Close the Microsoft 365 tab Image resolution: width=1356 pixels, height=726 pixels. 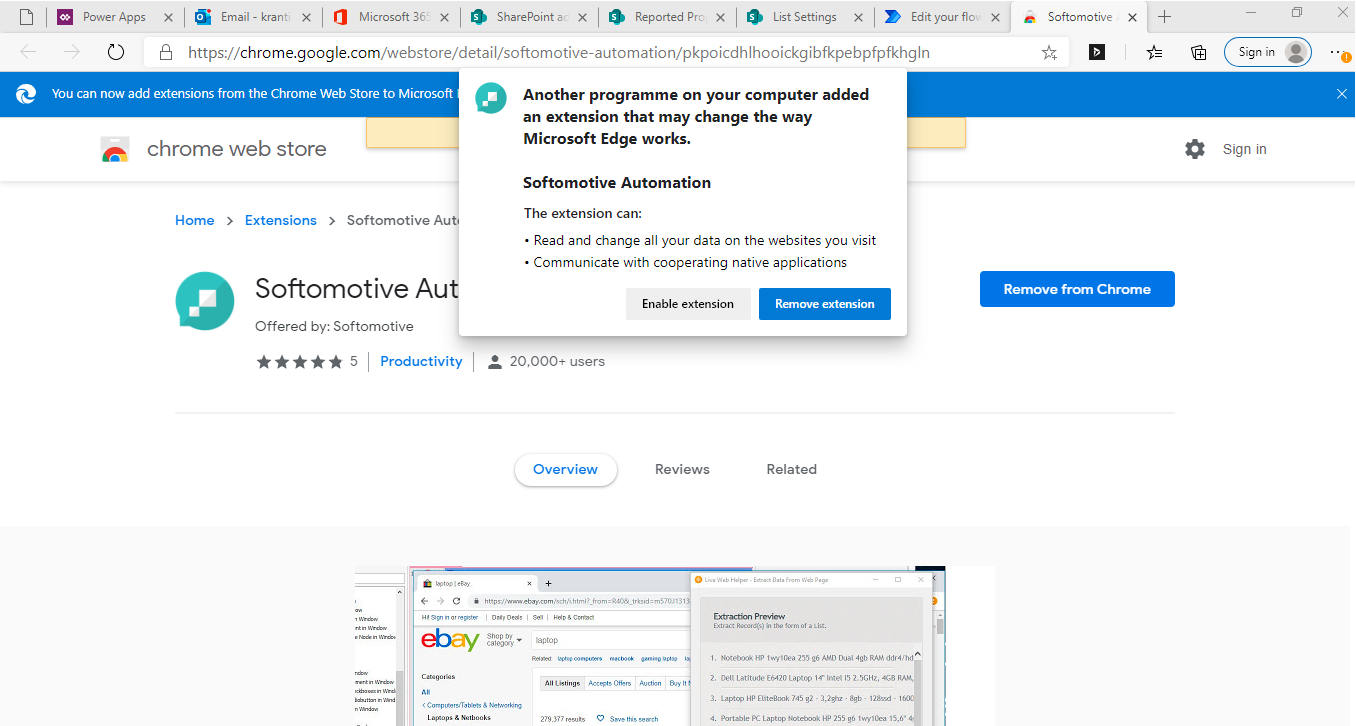click(444, 17)
